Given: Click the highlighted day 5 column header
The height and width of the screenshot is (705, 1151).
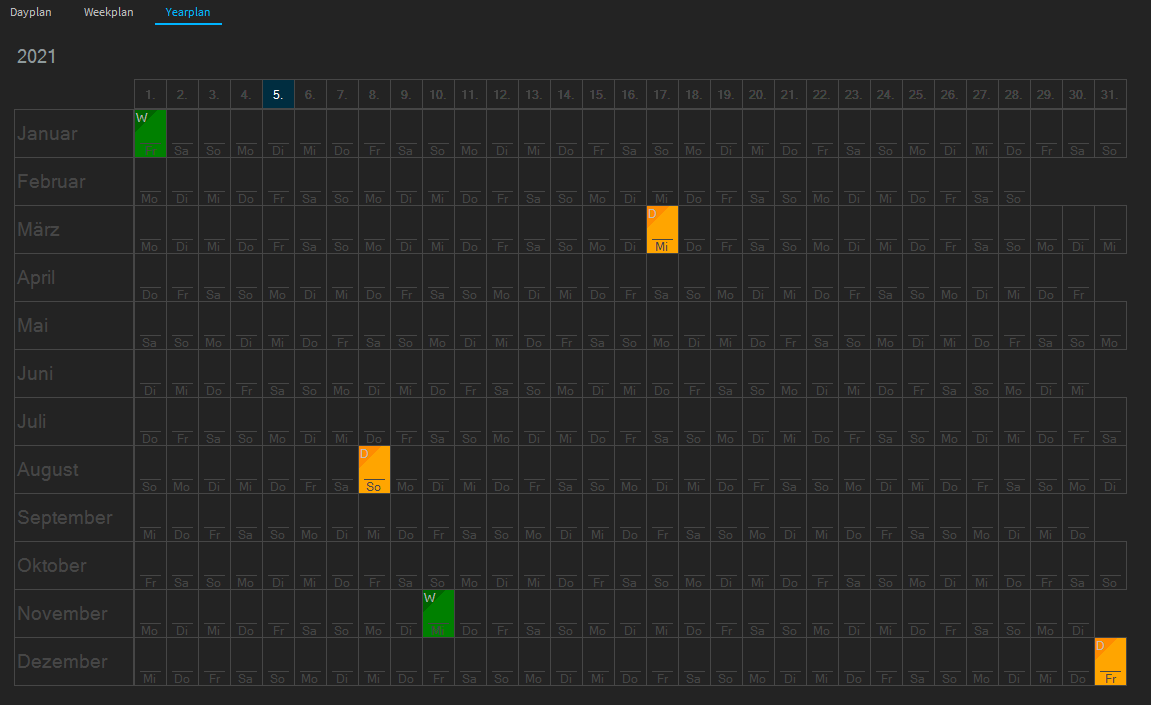Looking at the screenshot, I should point(278,95).
